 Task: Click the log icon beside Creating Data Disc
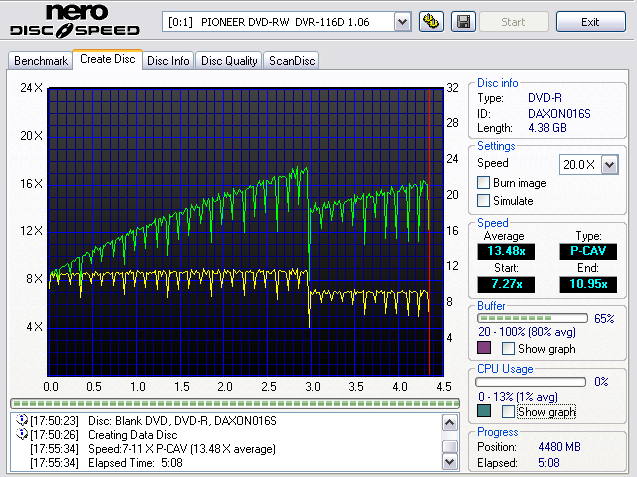click(x=22, y=435)
